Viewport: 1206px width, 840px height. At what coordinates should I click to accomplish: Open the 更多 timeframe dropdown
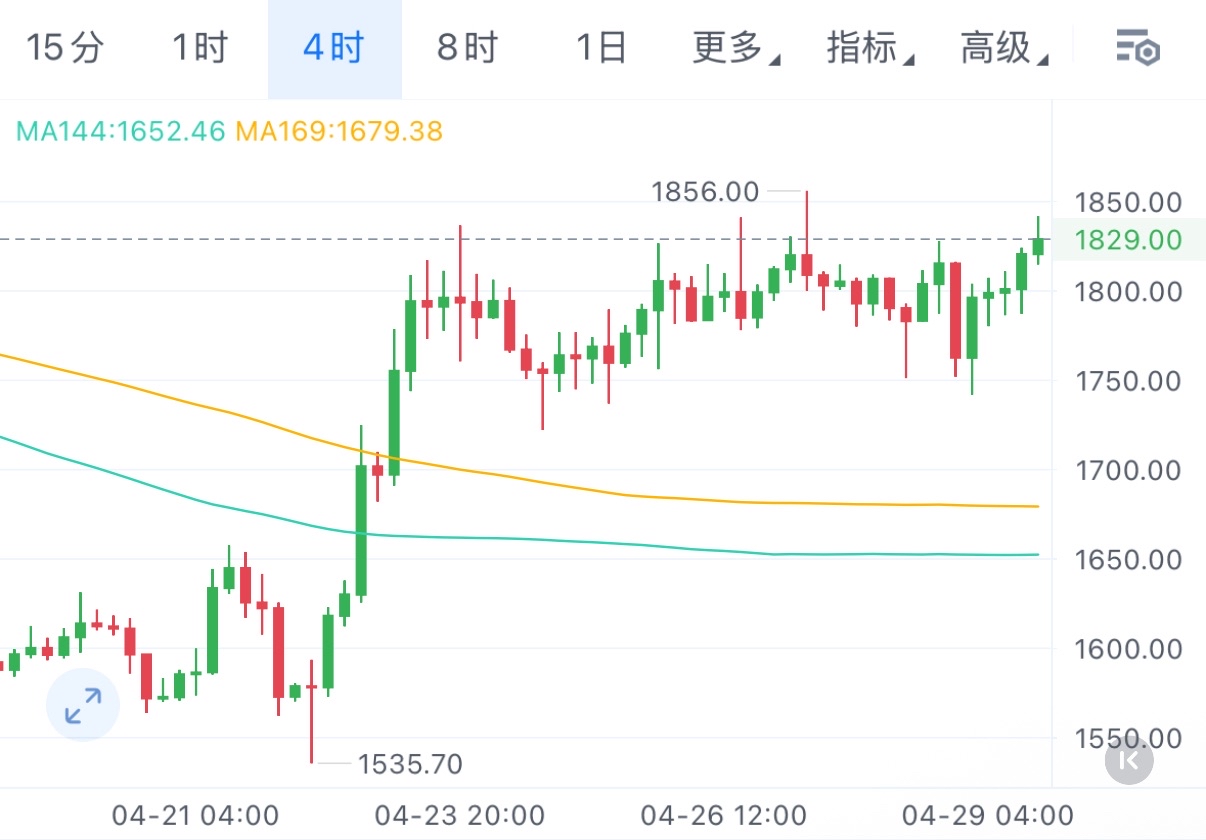pos(736,47)
